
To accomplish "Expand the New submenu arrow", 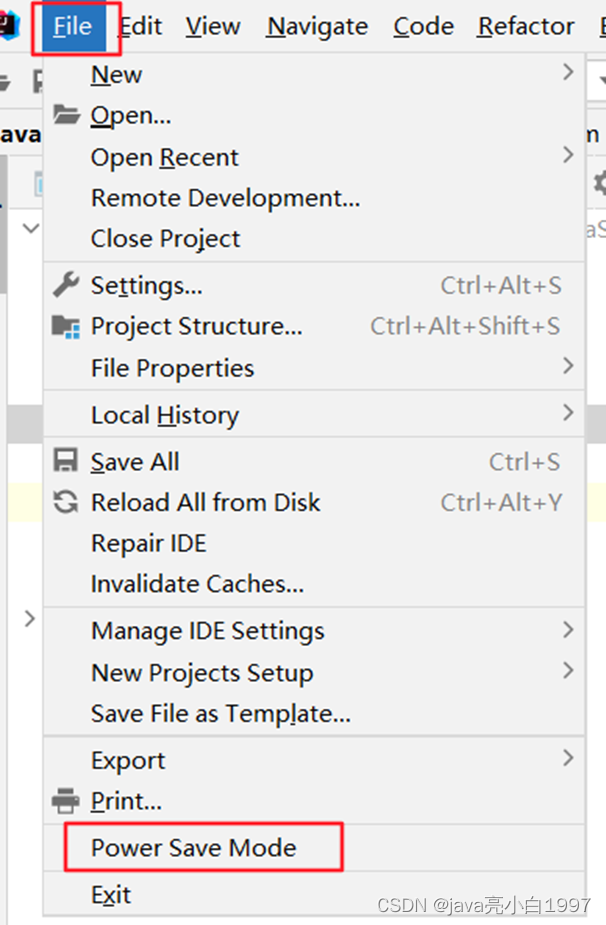I will (568, 73).
